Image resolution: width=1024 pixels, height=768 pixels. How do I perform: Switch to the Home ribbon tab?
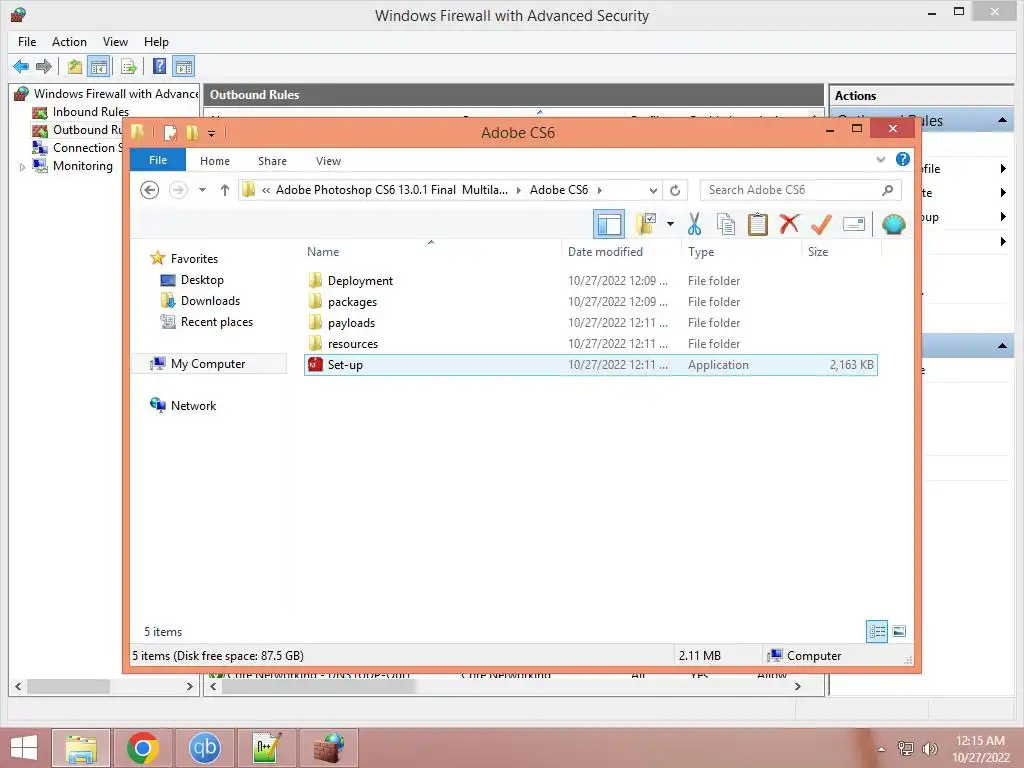coord(215,161)
